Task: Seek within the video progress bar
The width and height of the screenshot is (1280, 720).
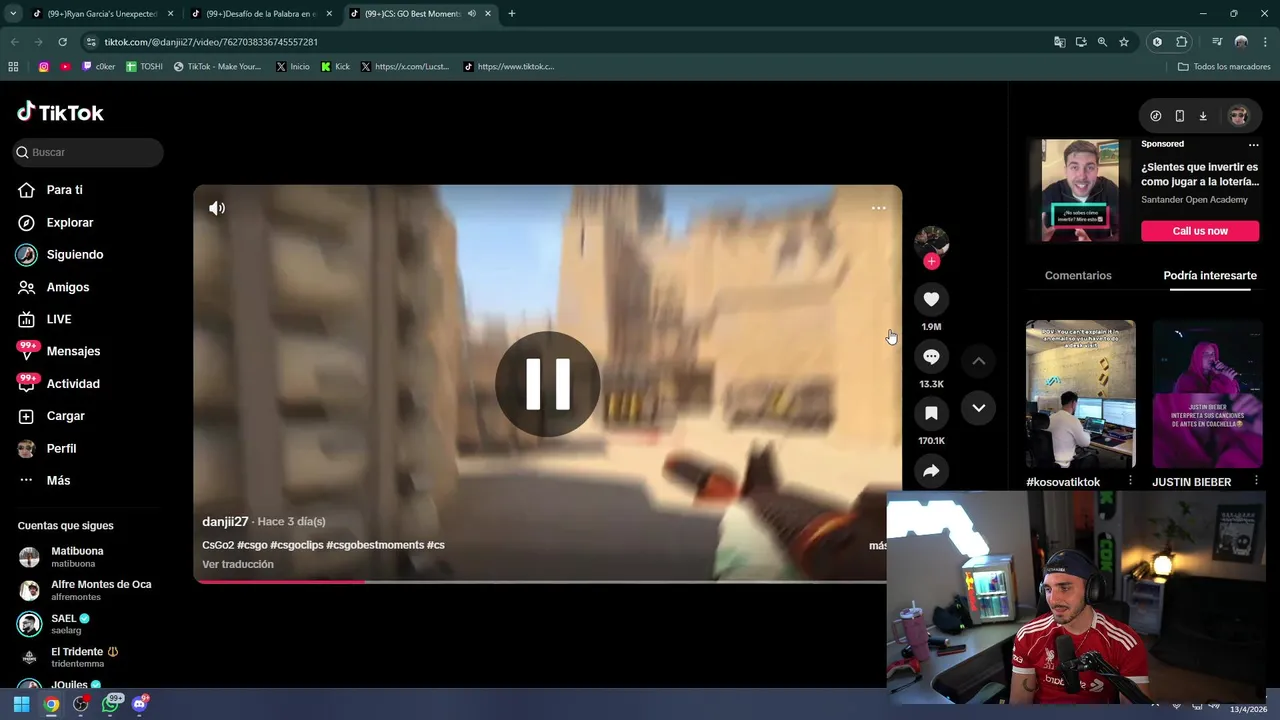Action: pyautogui.click(x=540, y=581)
